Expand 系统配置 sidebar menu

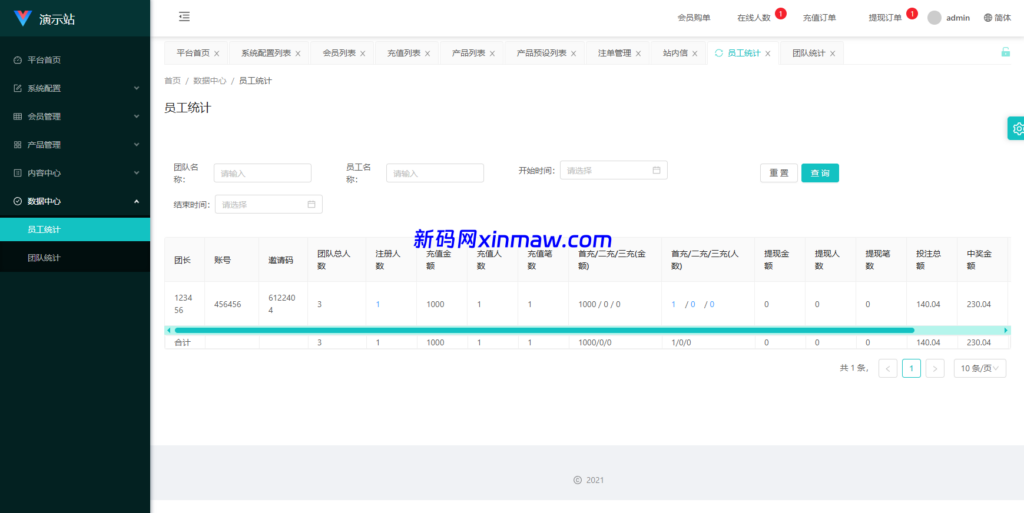[75, 88]
